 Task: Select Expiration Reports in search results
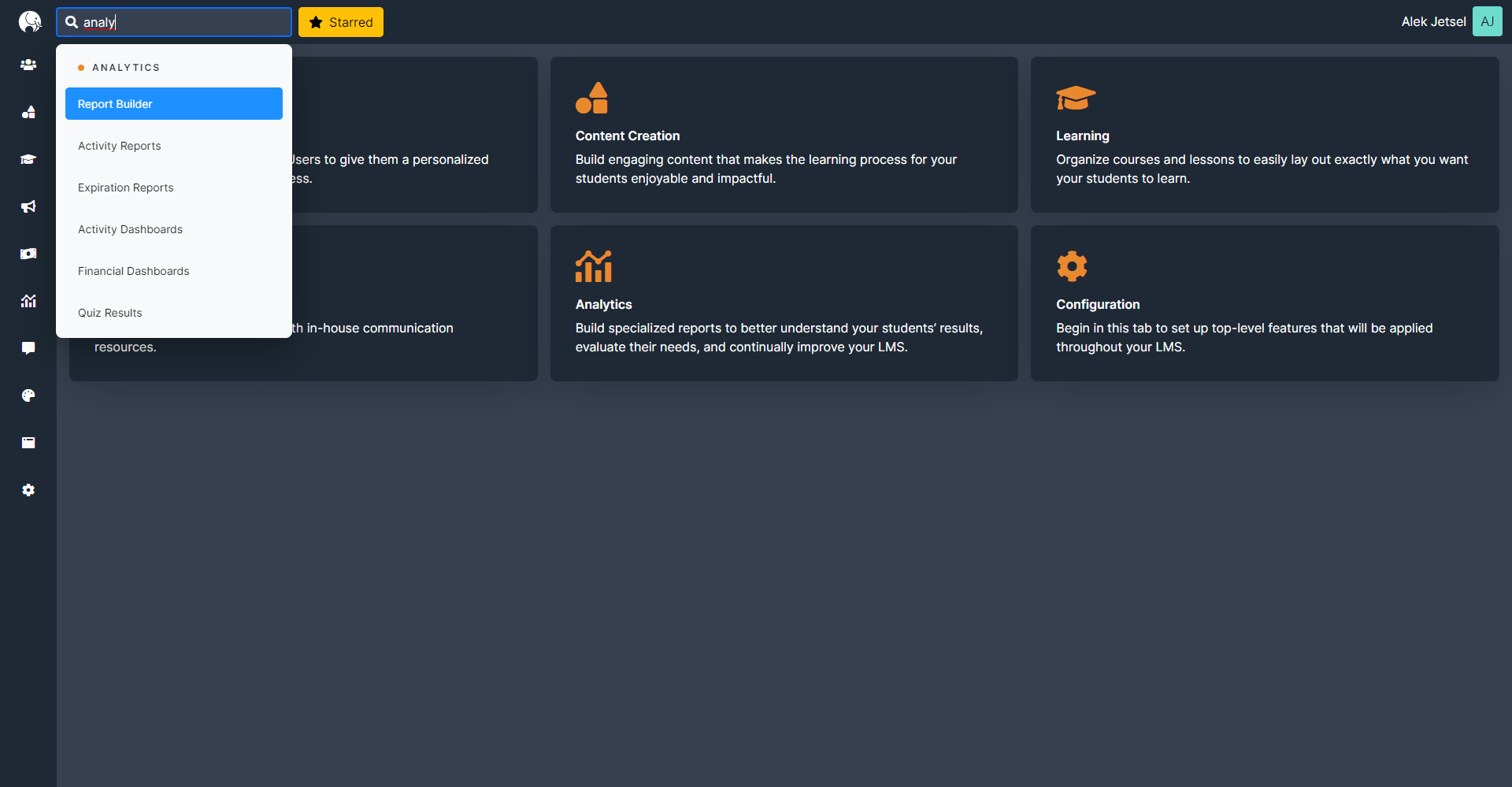pos(174,187)
